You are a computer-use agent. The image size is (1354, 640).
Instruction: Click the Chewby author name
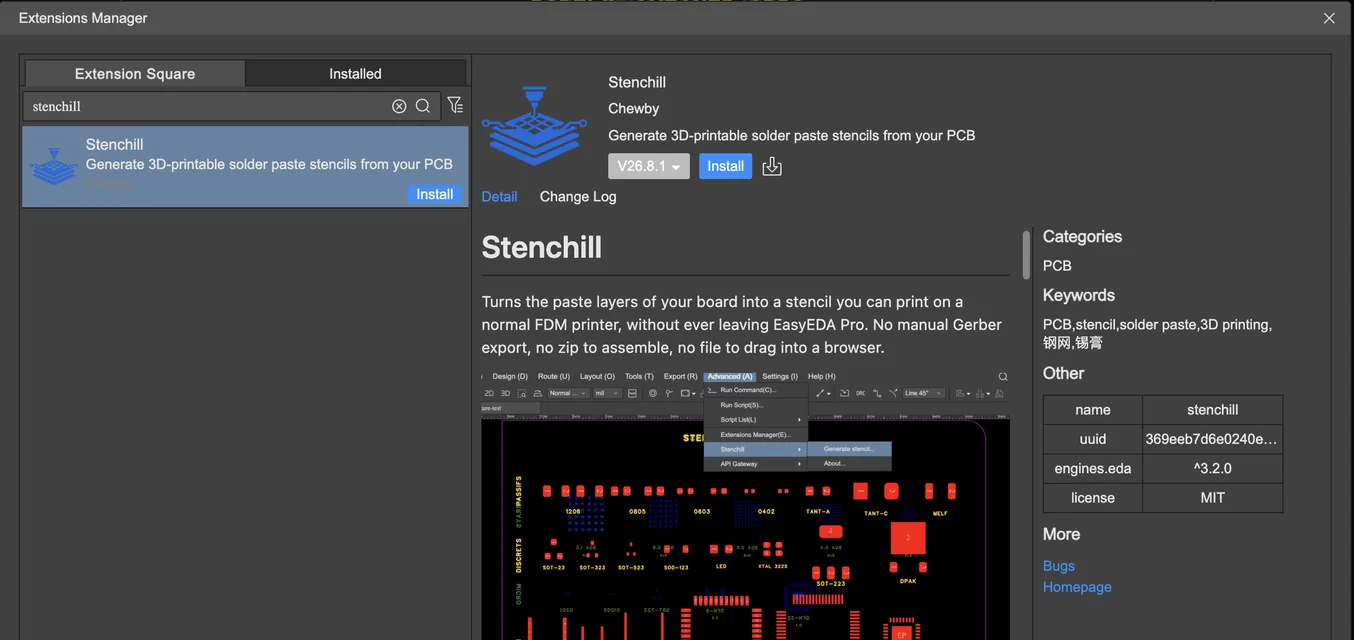[634, 108]
